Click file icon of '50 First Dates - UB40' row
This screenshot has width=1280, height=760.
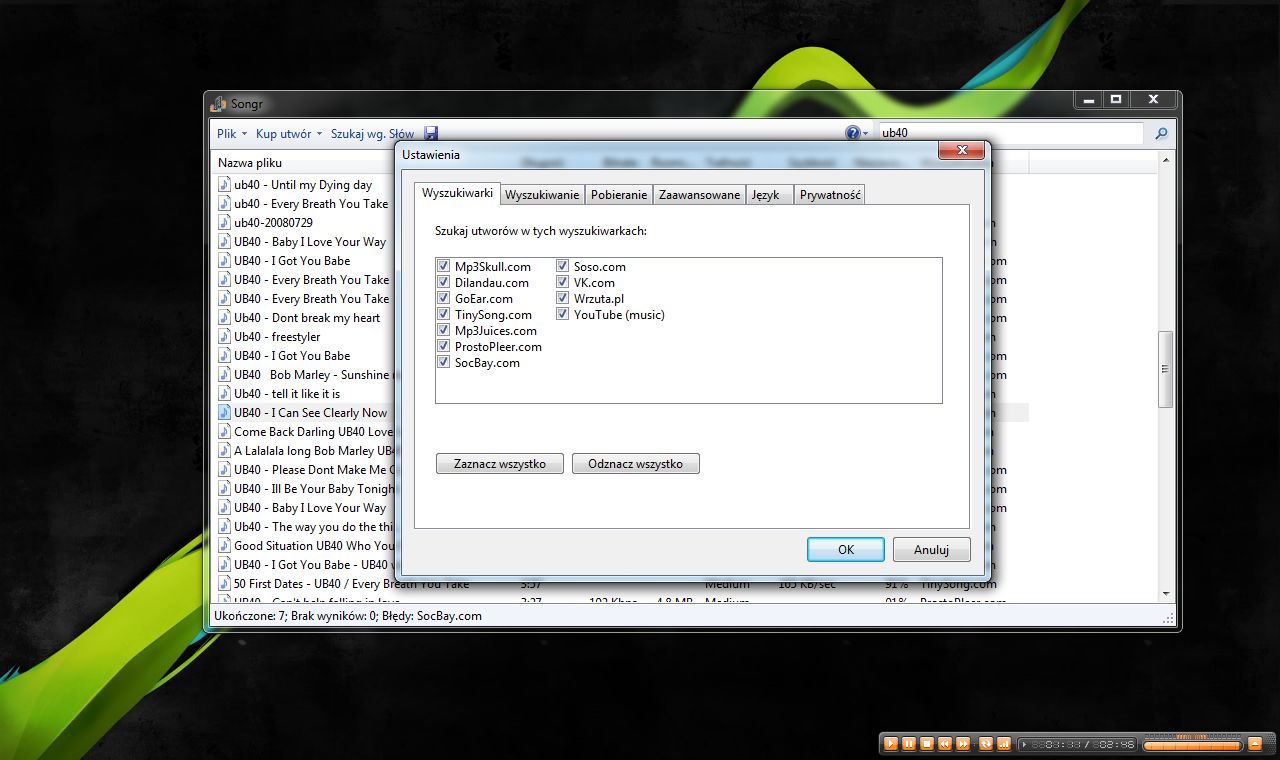[225, 584]
